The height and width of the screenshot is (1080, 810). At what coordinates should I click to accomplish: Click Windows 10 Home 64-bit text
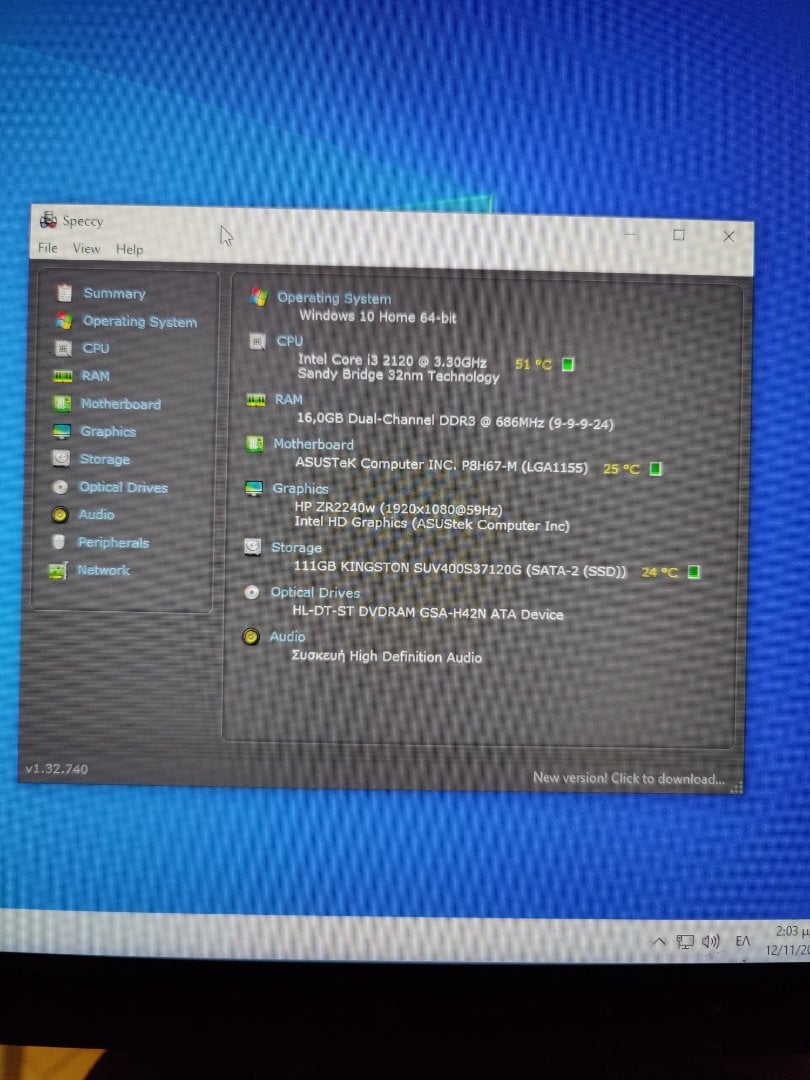pos(378,317)
